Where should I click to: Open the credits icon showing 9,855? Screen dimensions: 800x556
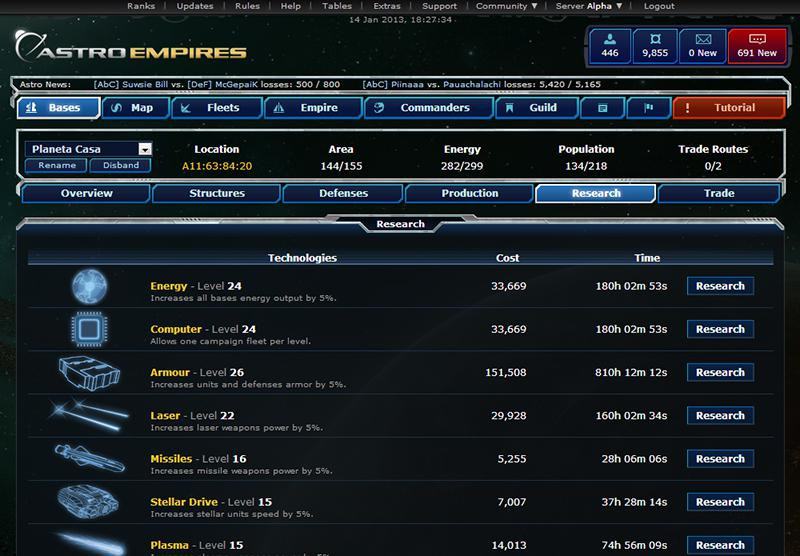coord(655,46)
